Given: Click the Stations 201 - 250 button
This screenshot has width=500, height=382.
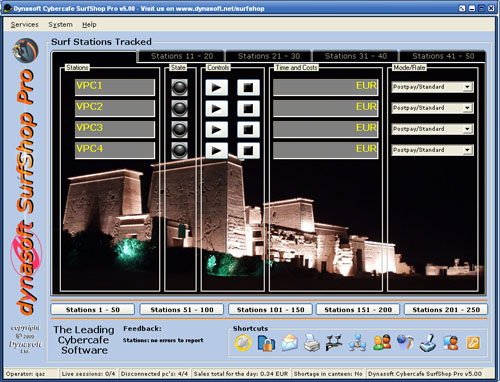Looking at the screenshot, I should (x=446, y=310).
